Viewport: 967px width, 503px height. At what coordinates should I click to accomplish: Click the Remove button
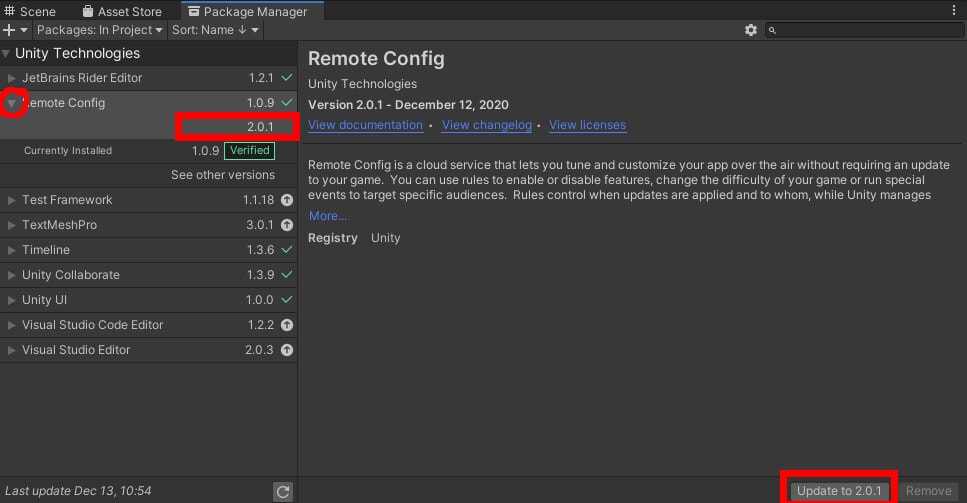point(928,491)
